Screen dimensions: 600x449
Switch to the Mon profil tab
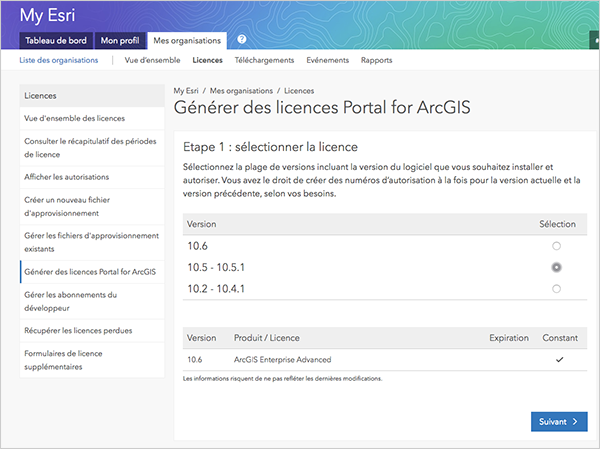(x=121, y=41)
